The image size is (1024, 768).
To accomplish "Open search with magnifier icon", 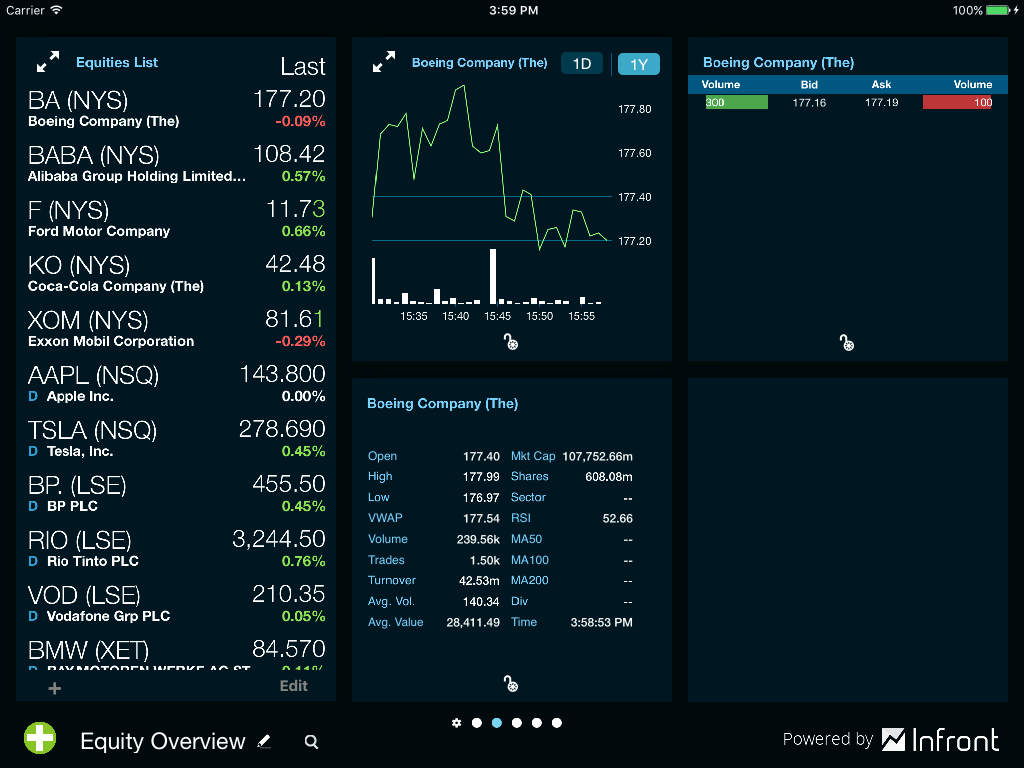I will 312,742.
